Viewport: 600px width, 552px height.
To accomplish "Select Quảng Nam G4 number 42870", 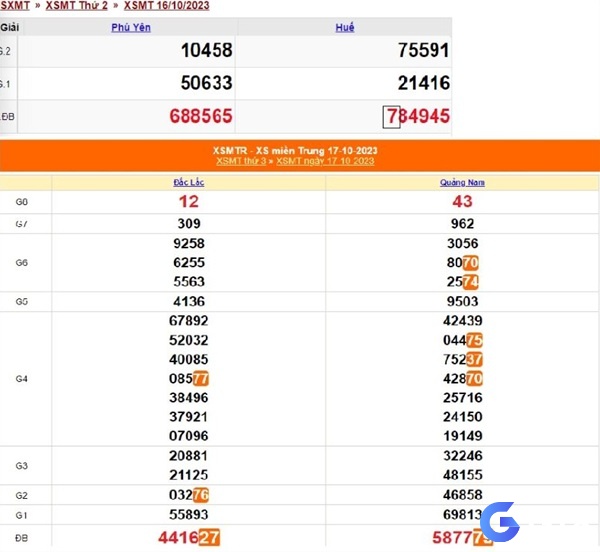I will pos(463,379).
